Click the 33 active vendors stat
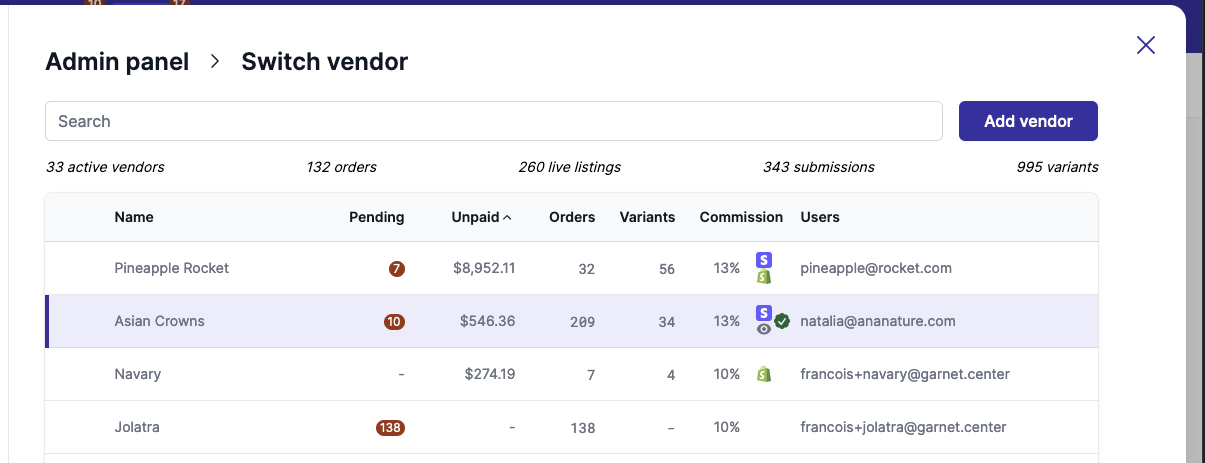 [105, 167]
